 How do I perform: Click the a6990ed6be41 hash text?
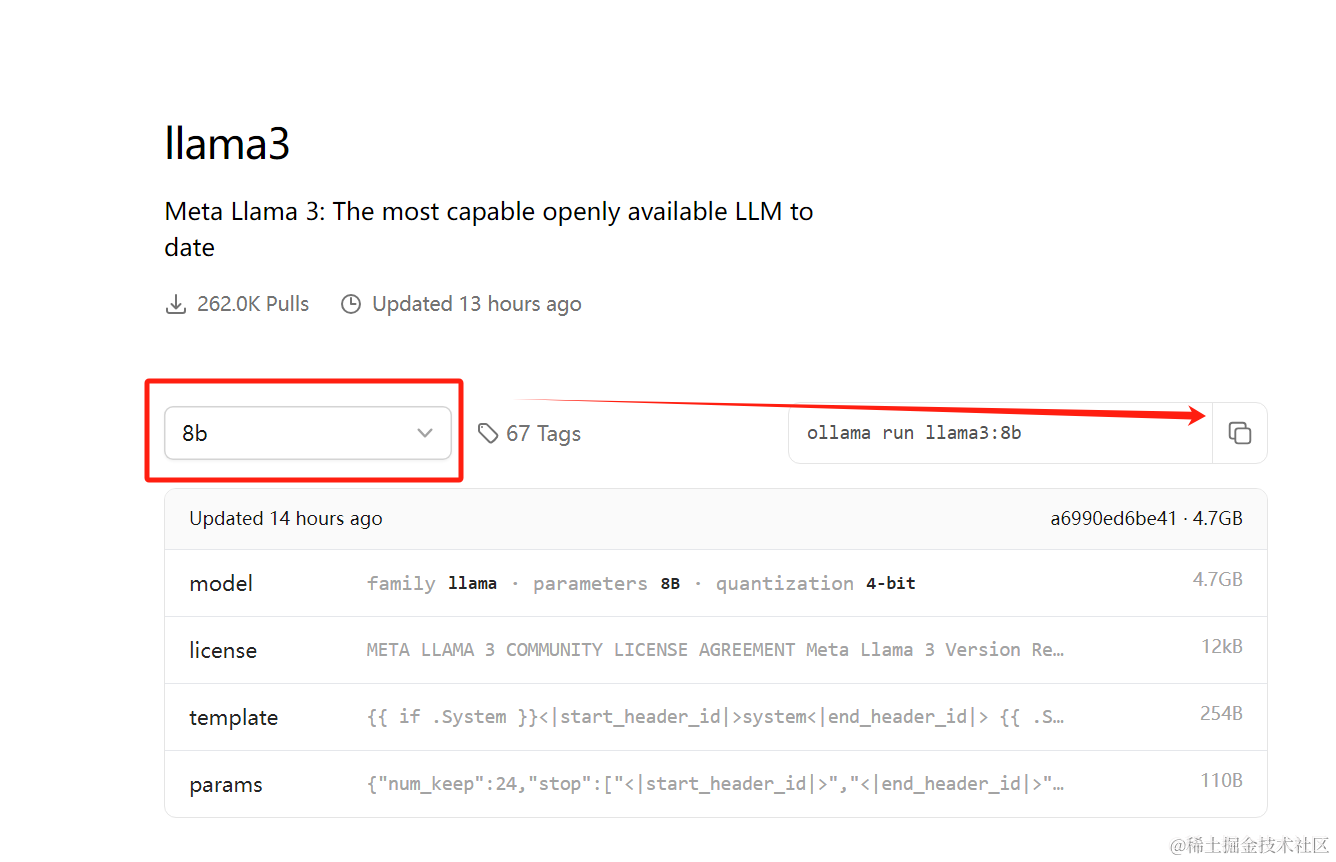(x=1113, y=518)
